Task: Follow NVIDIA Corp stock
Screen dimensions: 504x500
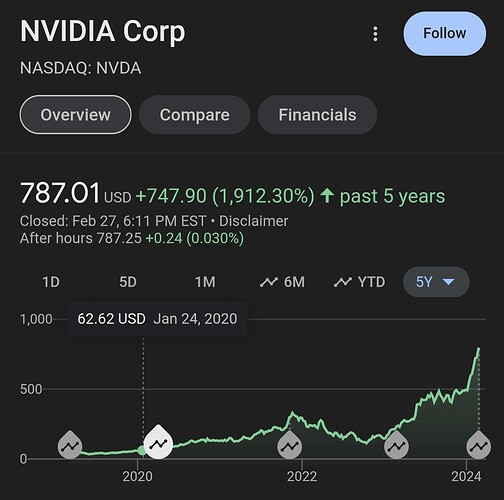Action: pos(444,34)
